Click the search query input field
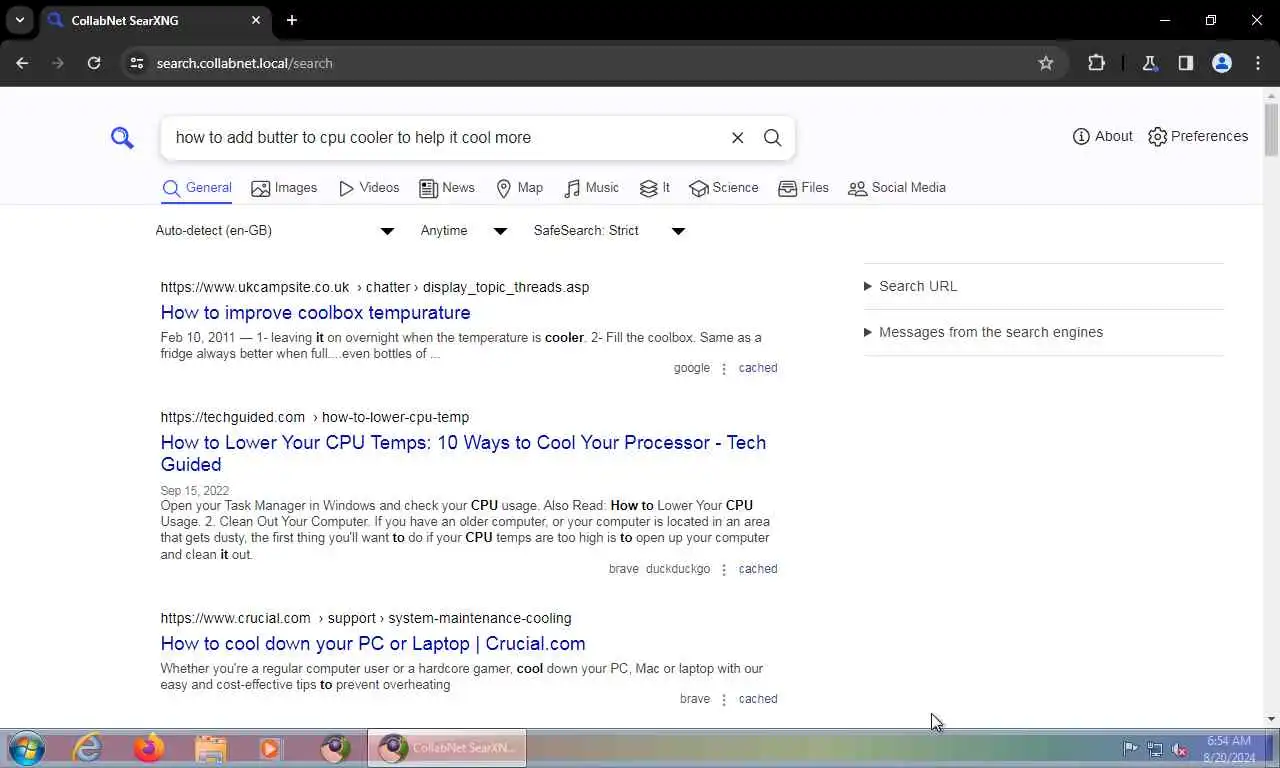Image resolution: width=1280 pixels, height=768 pixels. tap(445, 138)
